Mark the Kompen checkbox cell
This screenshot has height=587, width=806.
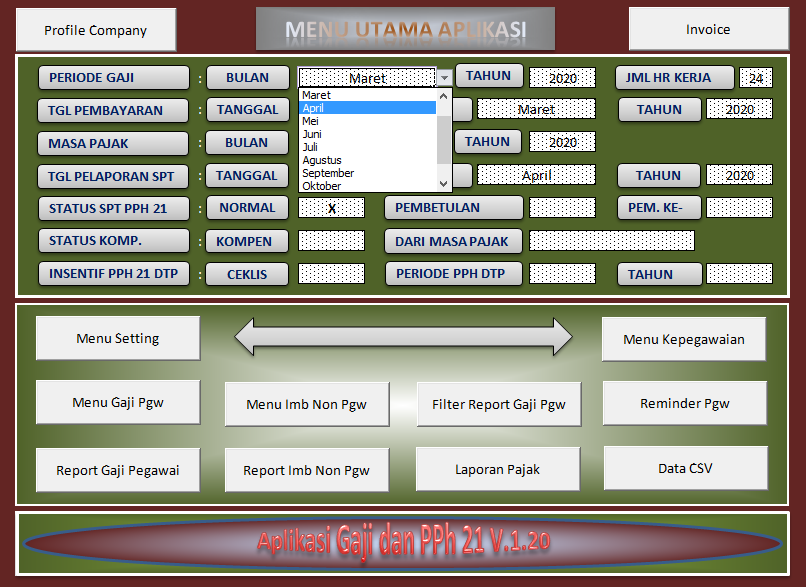coord(332,241)
